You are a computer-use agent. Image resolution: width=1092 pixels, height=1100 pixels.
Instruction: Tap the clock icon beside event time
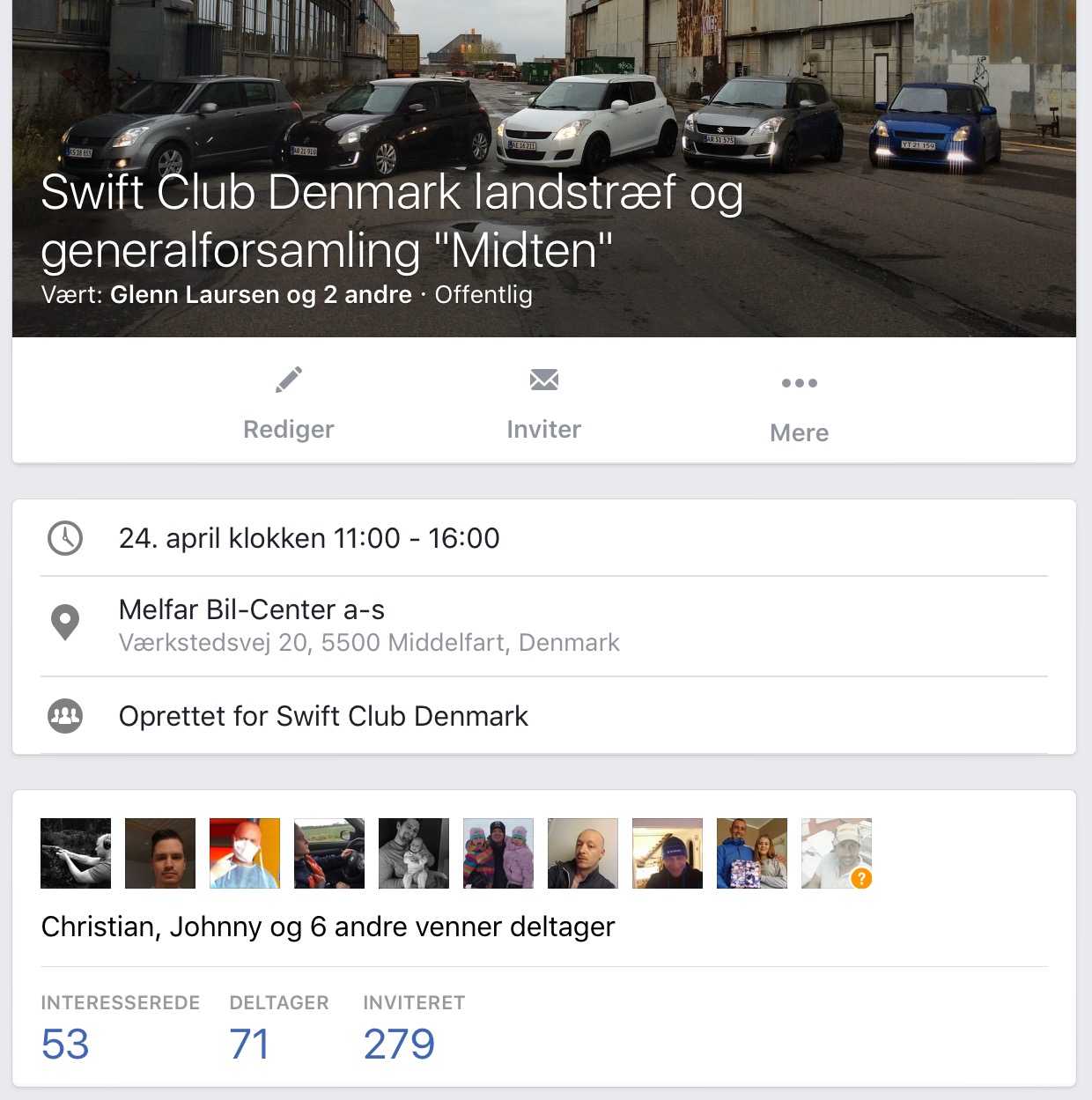(x=65, y=538)
